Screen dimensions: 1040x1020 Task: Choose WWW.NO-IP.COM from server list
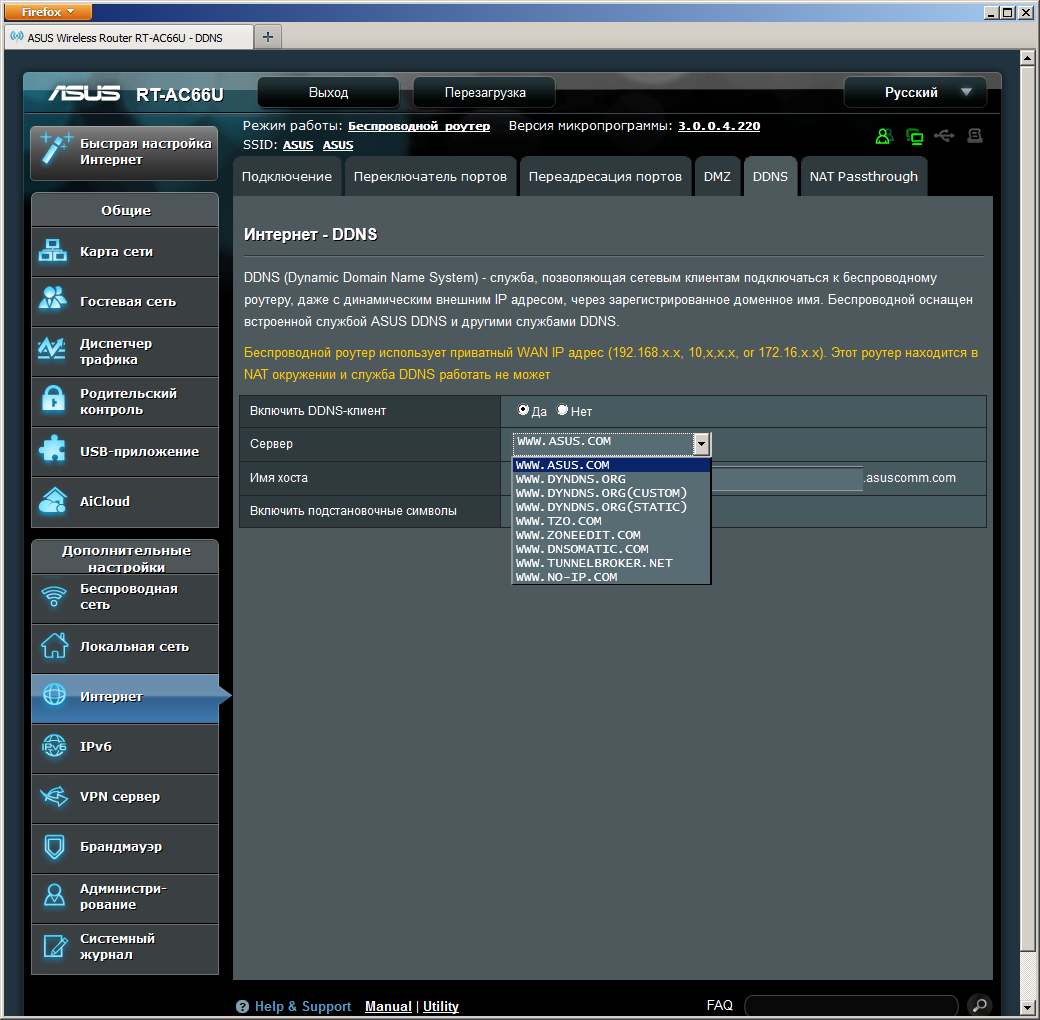click(x=567, y=577)
